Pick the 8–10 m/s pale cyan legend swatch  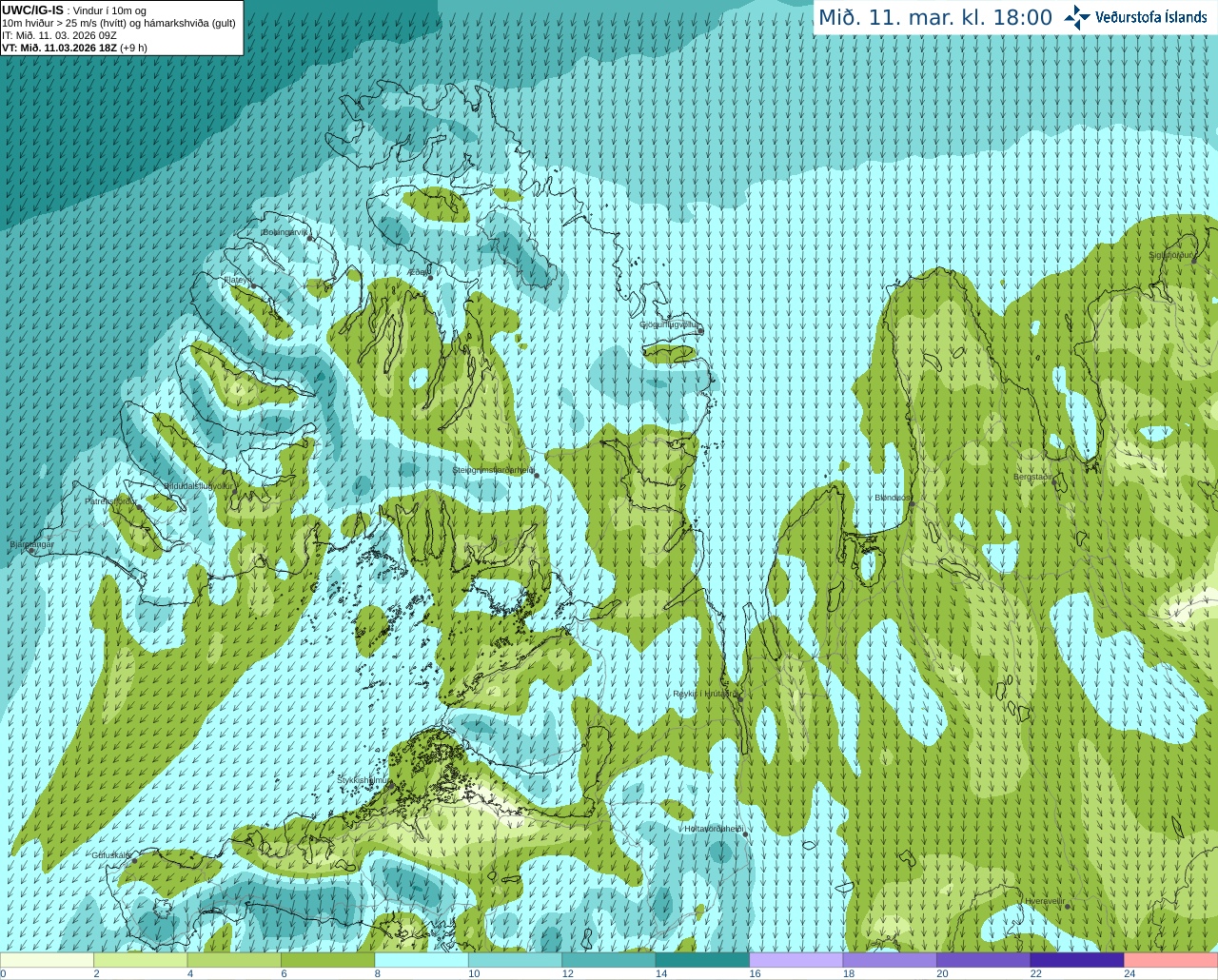click(422, 960)
